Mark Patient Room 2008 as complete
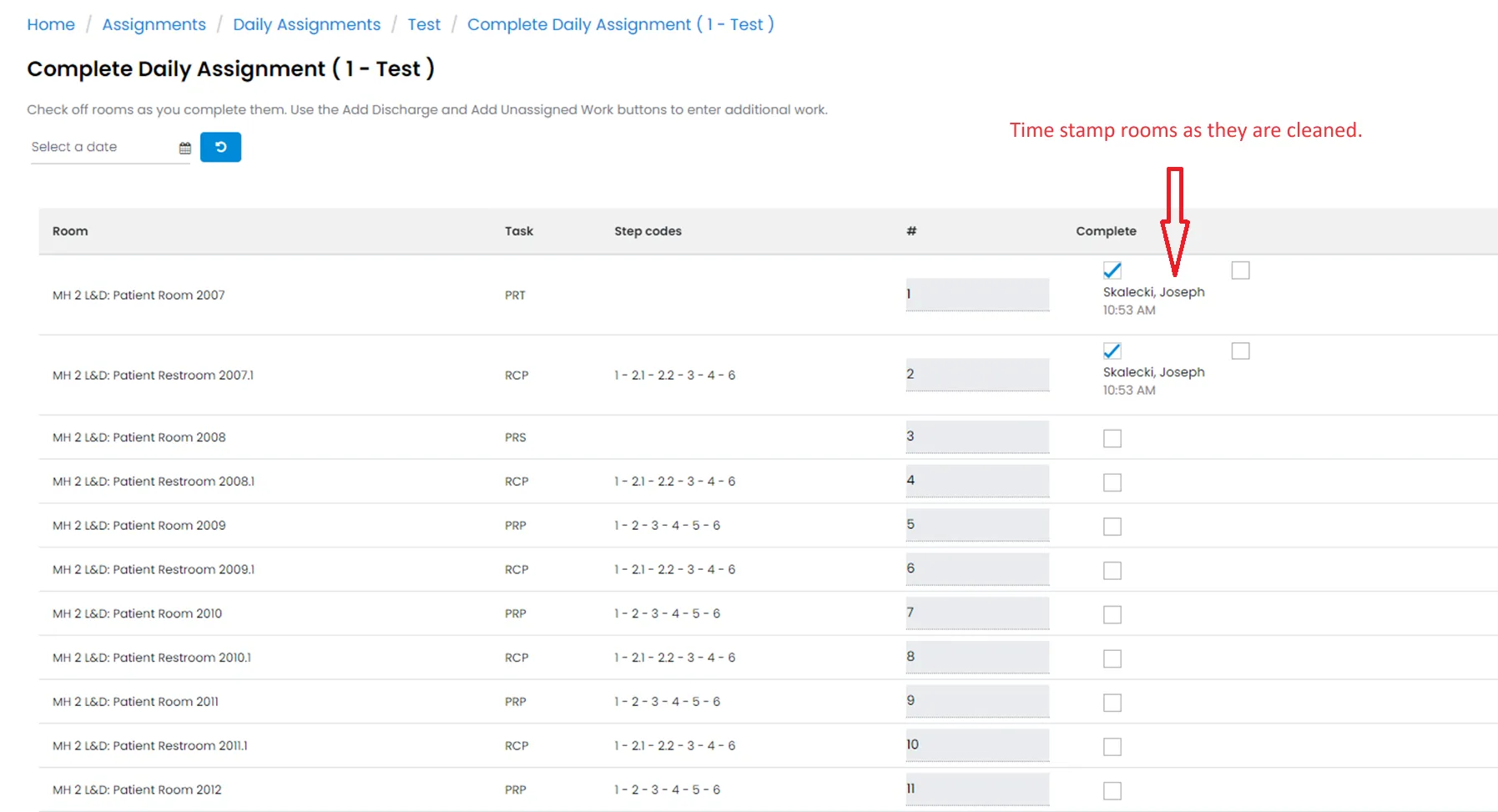This screenshot has height=812, width=1498. coord(1112,438)
